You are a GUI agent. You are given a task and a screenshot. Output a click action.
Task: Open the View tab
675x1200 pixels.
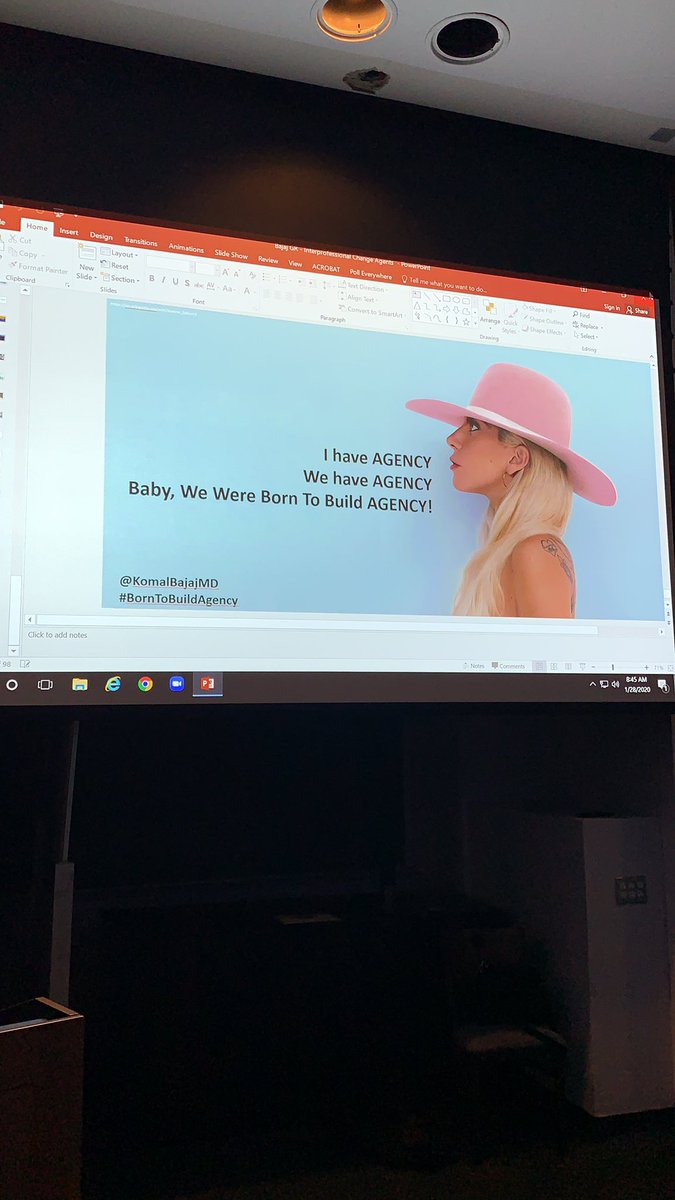[x=295, y=263]
